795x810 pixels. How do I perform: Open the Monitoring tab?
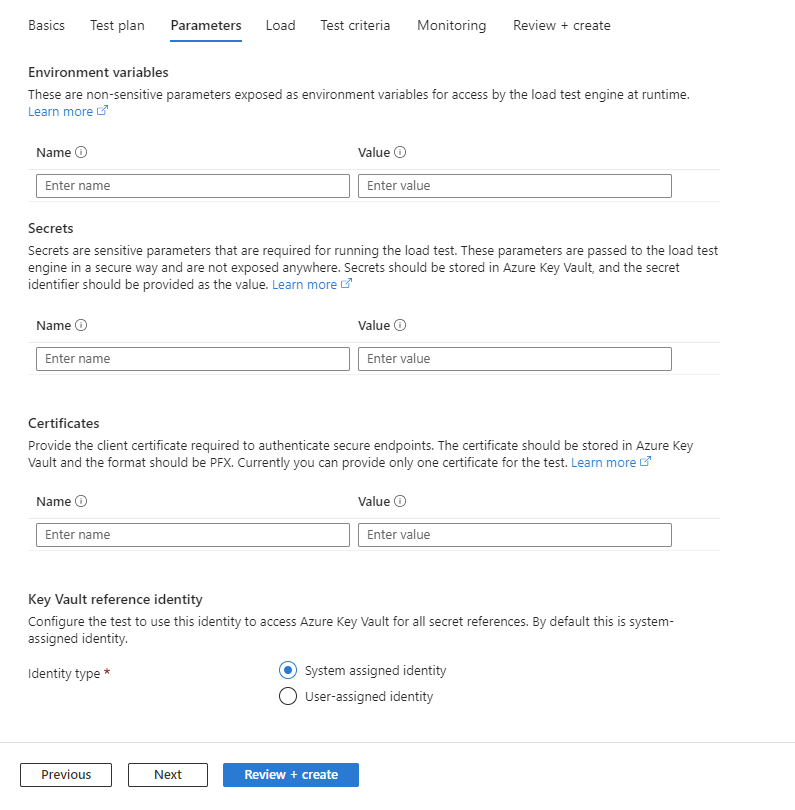click(x=451, y=25)
